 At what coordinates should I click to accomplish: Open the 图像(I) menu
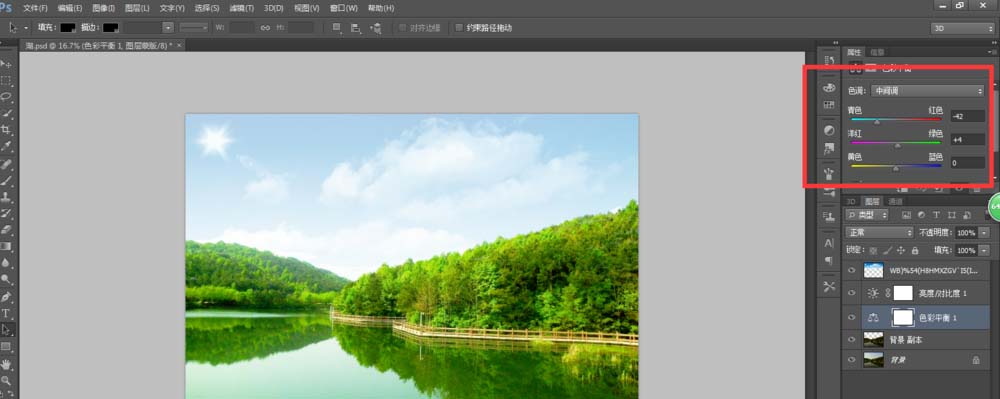point(103,8)
